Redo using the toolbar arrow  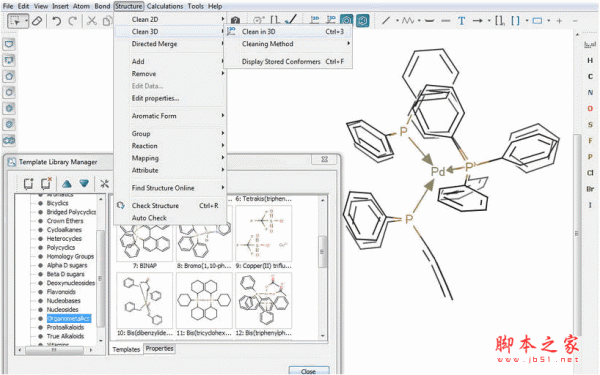tap(72, 21)
